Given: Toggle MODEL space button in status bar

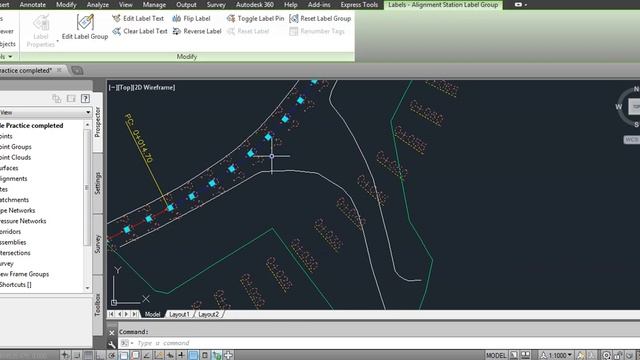Looking at the screenshot, I should (x=496, y=355).
